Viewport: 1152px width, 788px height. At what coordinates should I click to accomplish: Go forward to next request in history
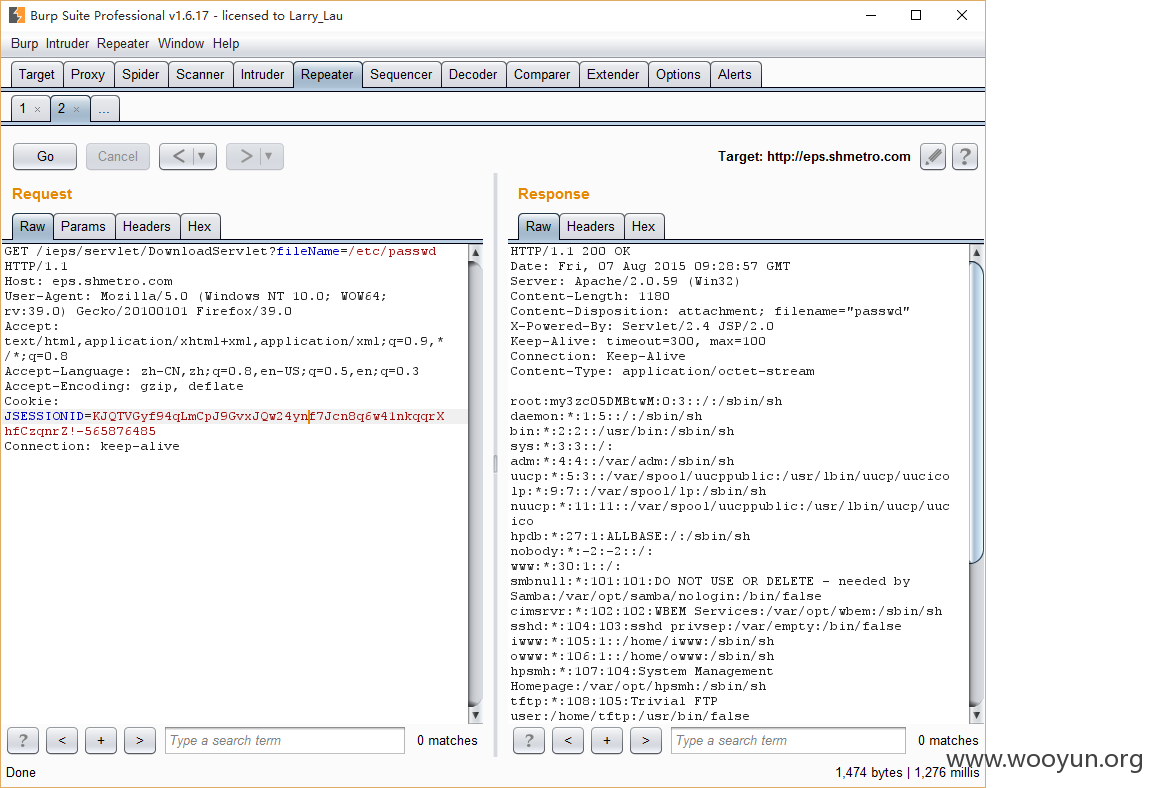coord(245,156)
